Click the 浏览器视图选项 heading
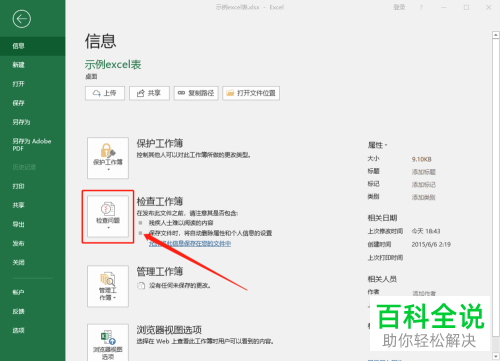The width and height of the screenshot is (500, 361). click(169, 330)
